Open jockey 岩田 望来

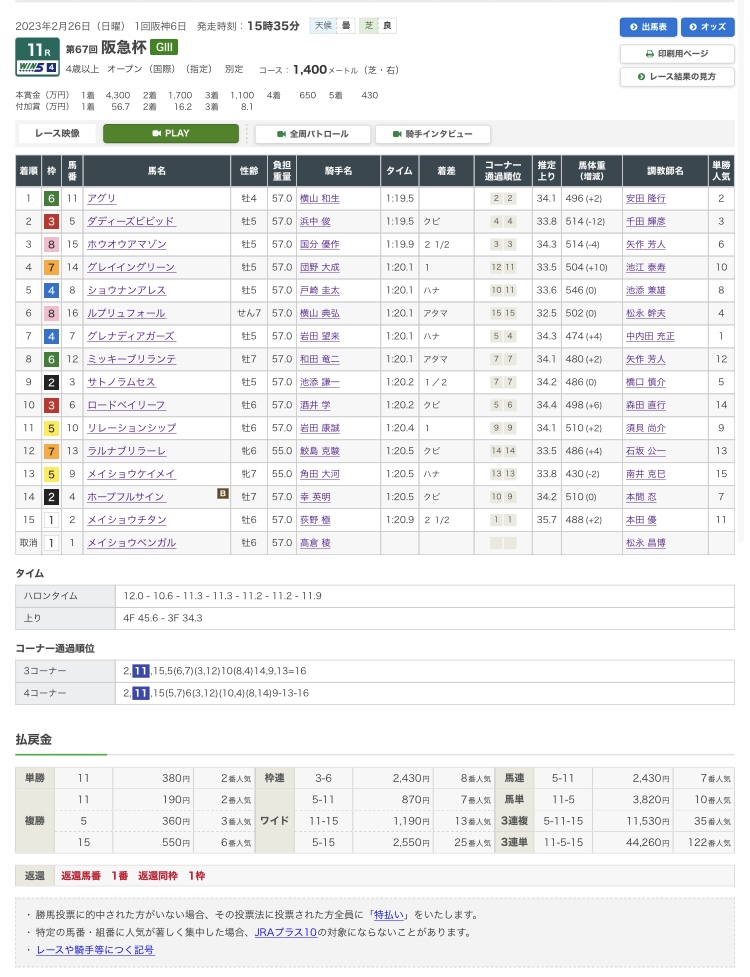(x=320, y=336)
